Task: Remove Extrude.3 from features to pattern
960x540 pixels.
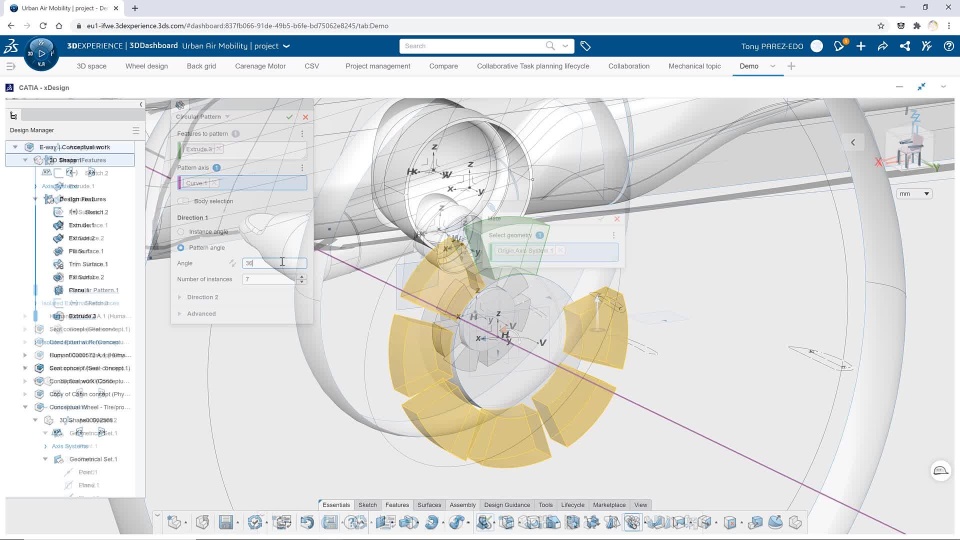Action: pyautogui.click(x=219, y=149)
